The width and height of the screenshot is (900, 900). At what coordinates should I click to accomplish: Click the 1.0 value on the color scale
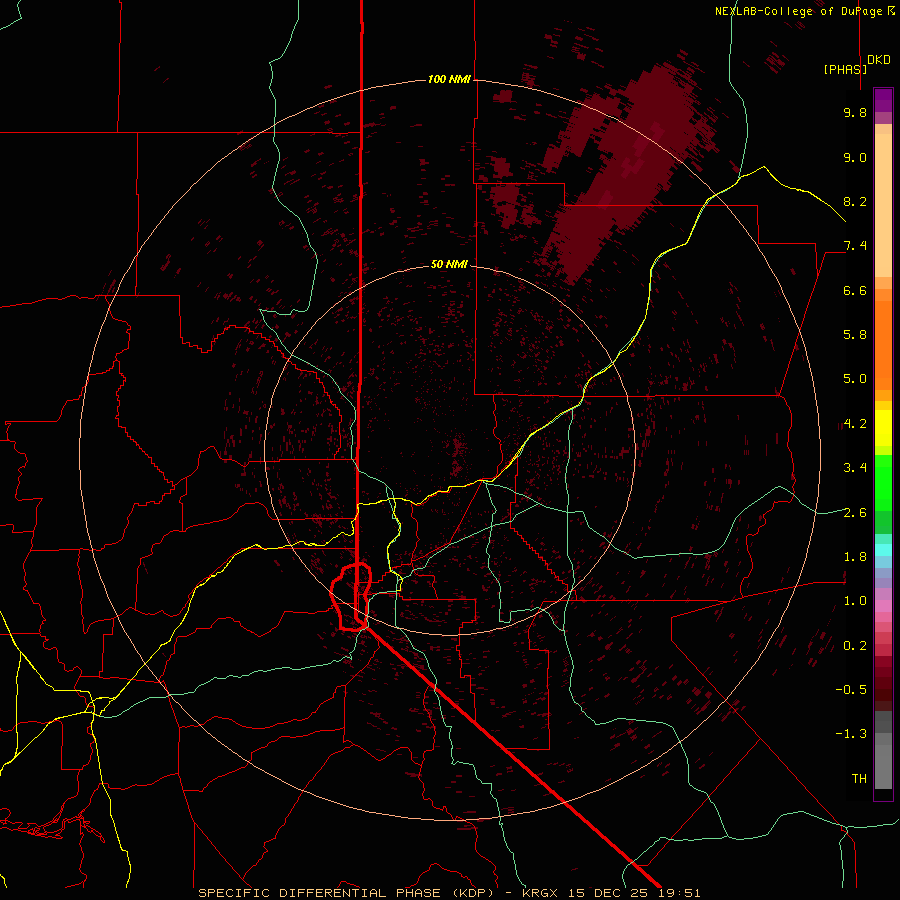pos(855,601)
